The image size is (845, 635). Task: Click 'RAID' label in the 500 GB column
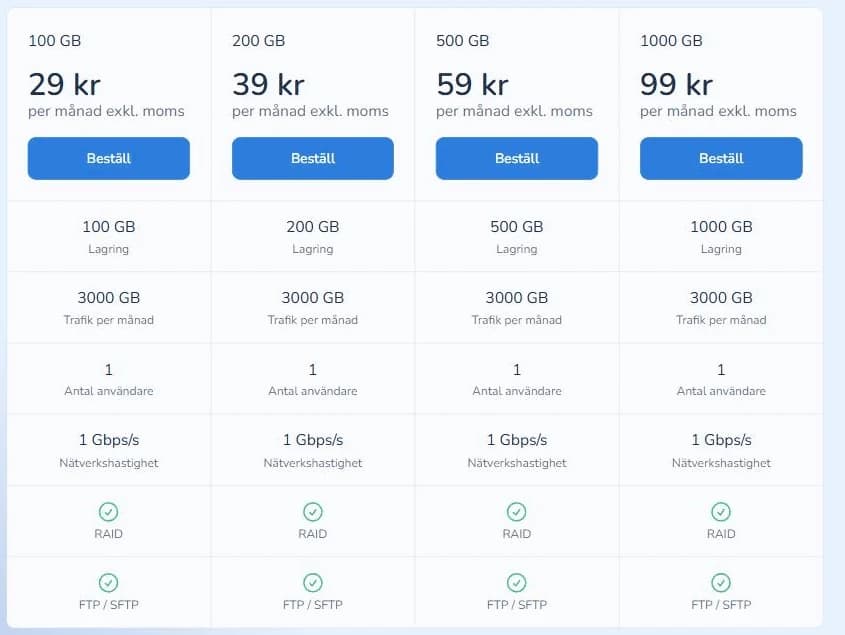(x=516, y=534)
